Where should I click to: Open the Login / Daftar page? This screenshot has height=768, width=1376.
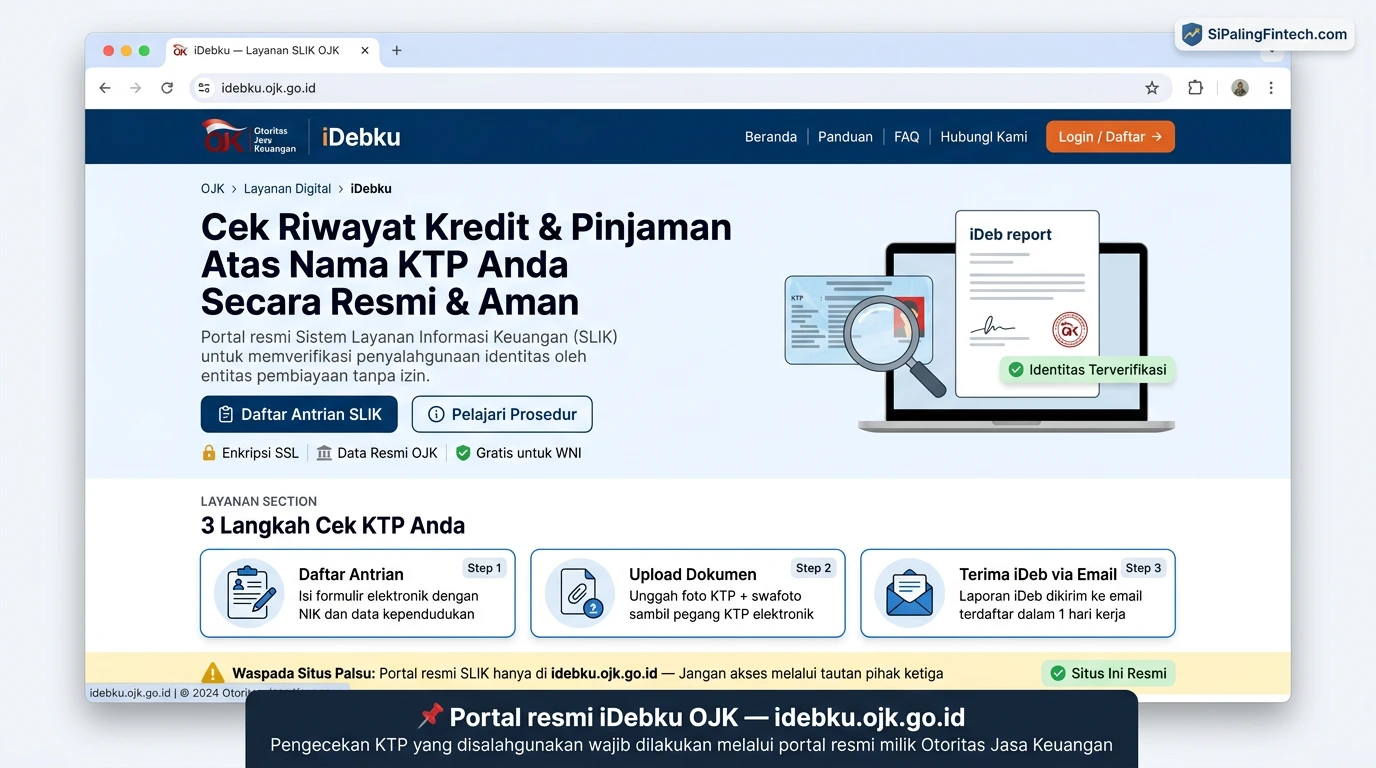1110,136
